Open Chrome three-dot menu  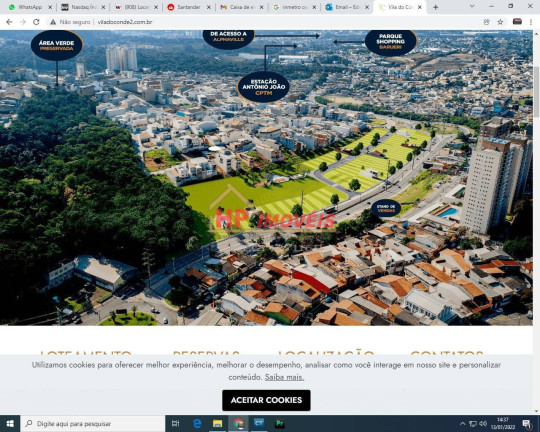(531, 22)
